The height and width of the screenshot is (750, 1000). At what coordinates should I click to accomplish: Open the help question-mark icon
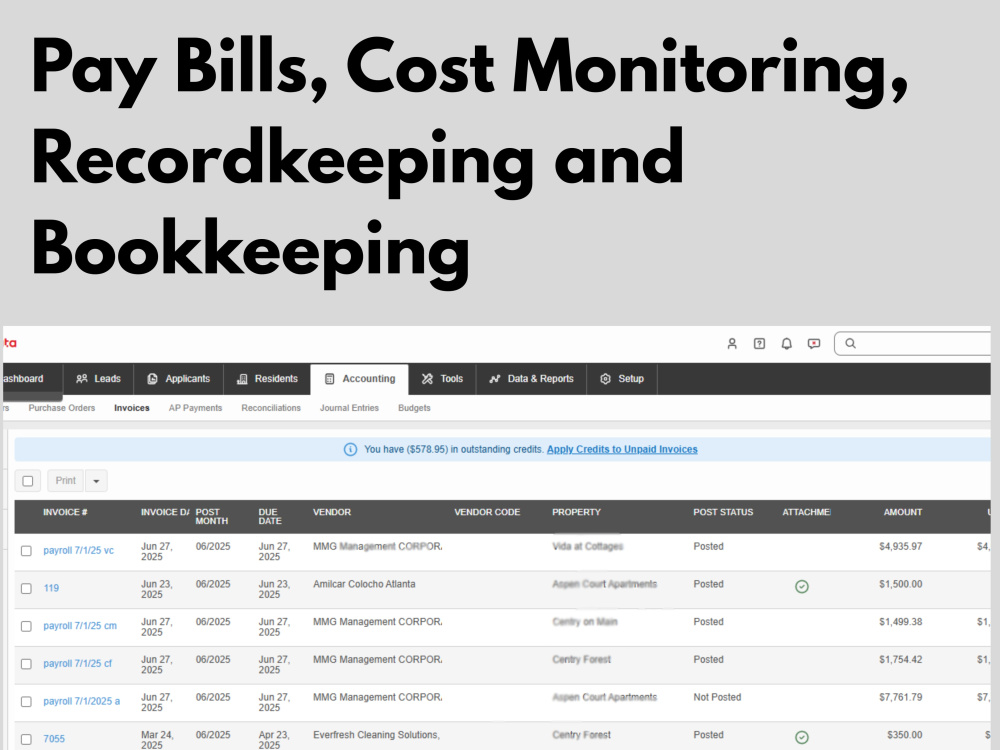pyautogui.click(x=759, y=344)
